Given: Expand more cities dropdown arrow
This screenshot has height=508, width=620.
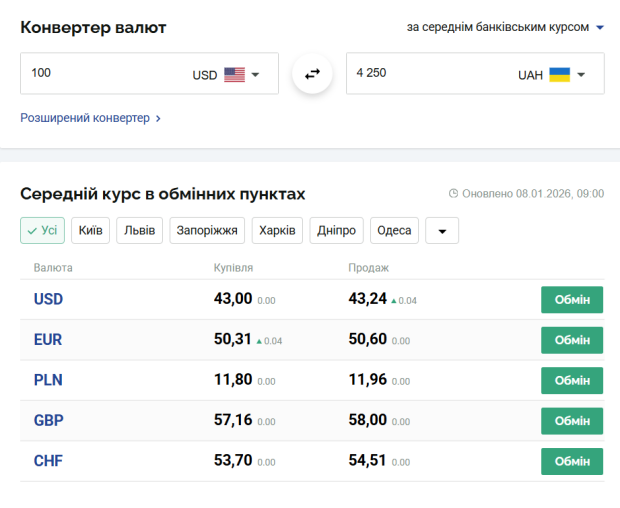Looking at the screenshot, I should click(442, 231).
